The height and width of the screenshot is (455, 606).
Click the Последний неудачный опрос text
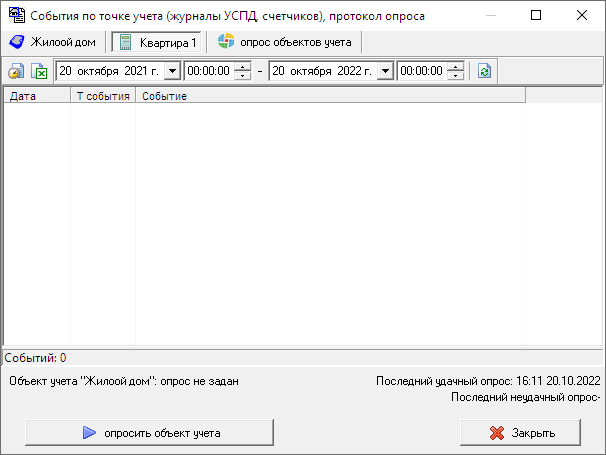(526, 397)
